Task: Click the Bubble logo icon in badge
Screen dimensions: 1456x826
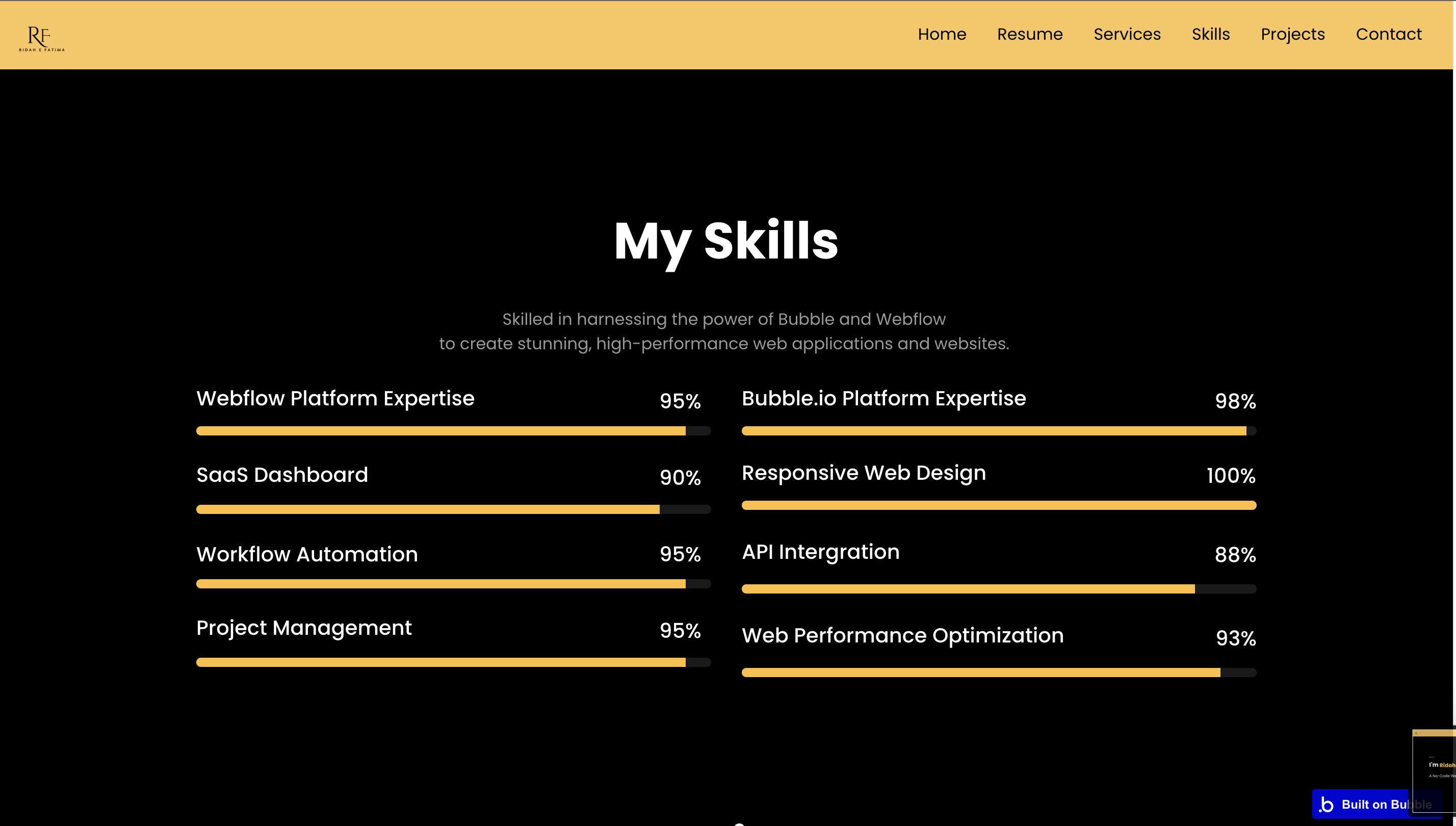Action: click(x=1326, y=805)
